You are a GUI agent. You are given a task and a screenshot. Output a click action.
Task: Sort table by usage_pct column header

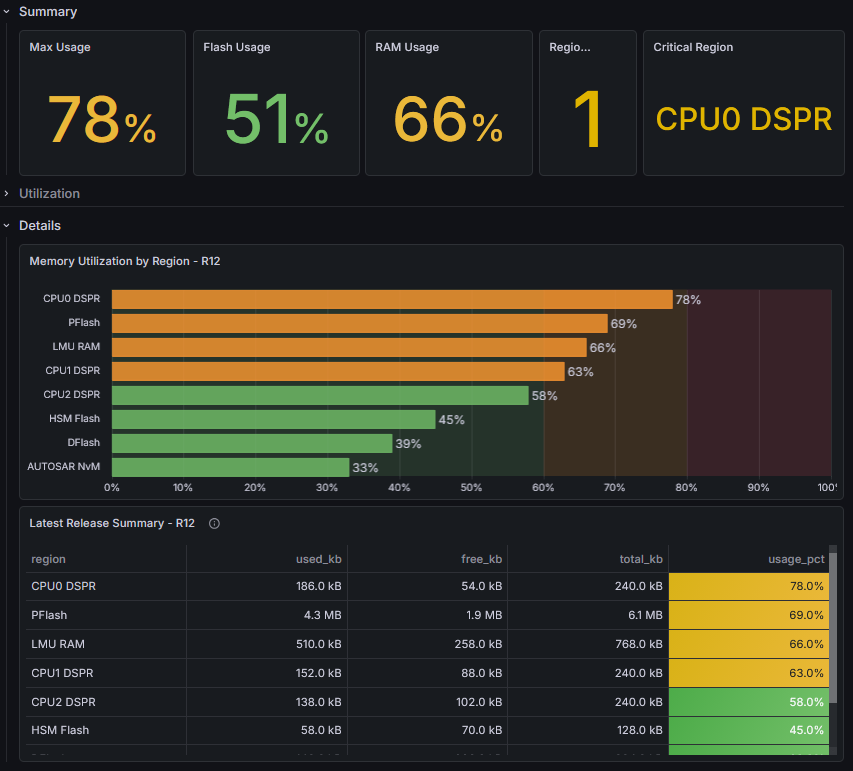pyautogui.click(x=796, y=559)
